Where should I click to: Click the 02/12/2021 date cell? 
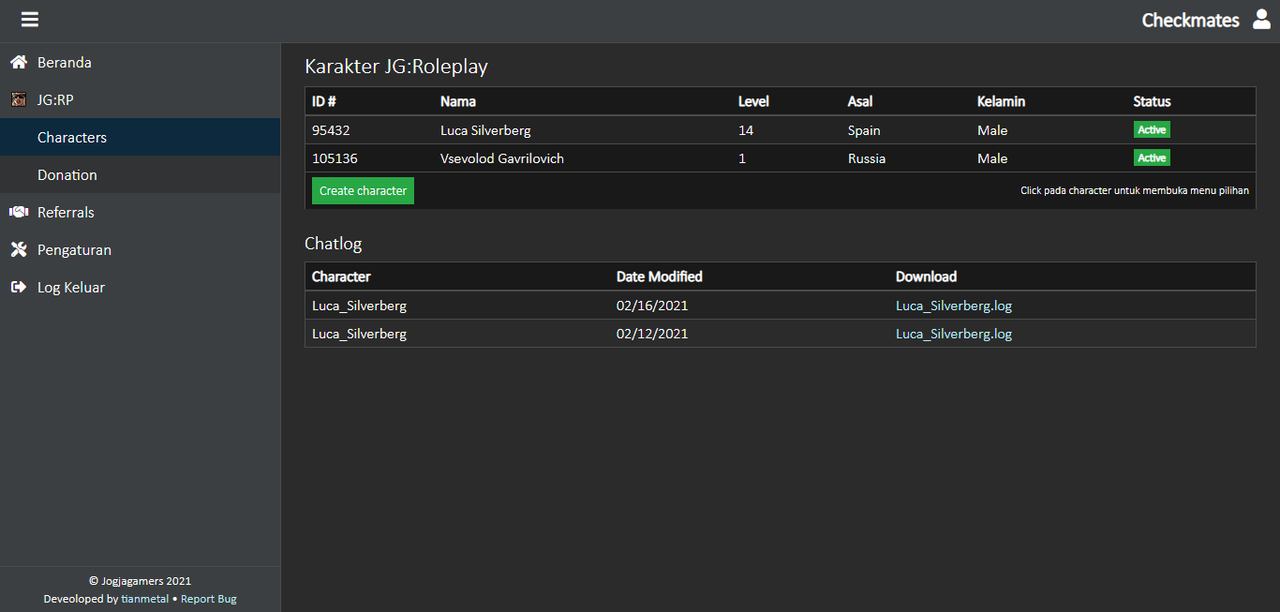click(652, 334)
